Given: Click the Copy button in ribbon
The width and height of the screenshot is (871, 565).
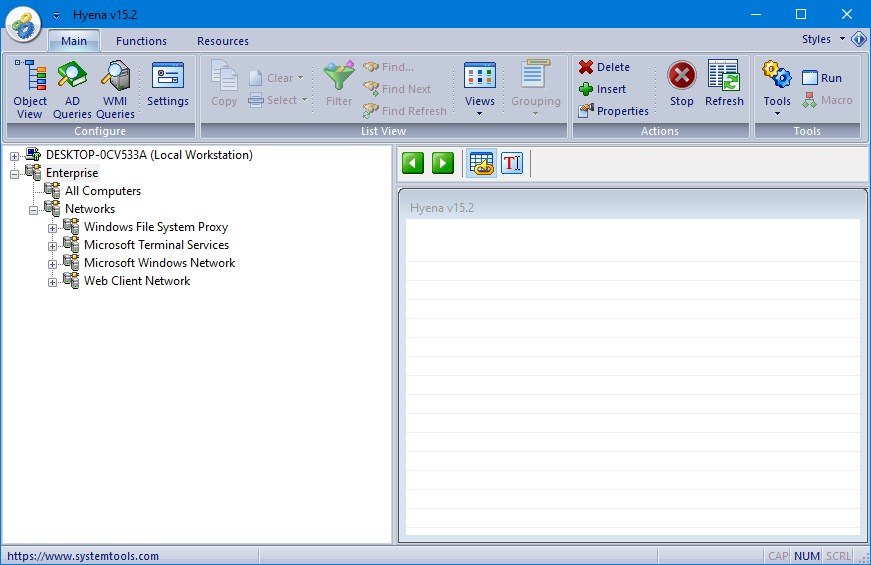Looking at the screenshot, I should [224, 84].
